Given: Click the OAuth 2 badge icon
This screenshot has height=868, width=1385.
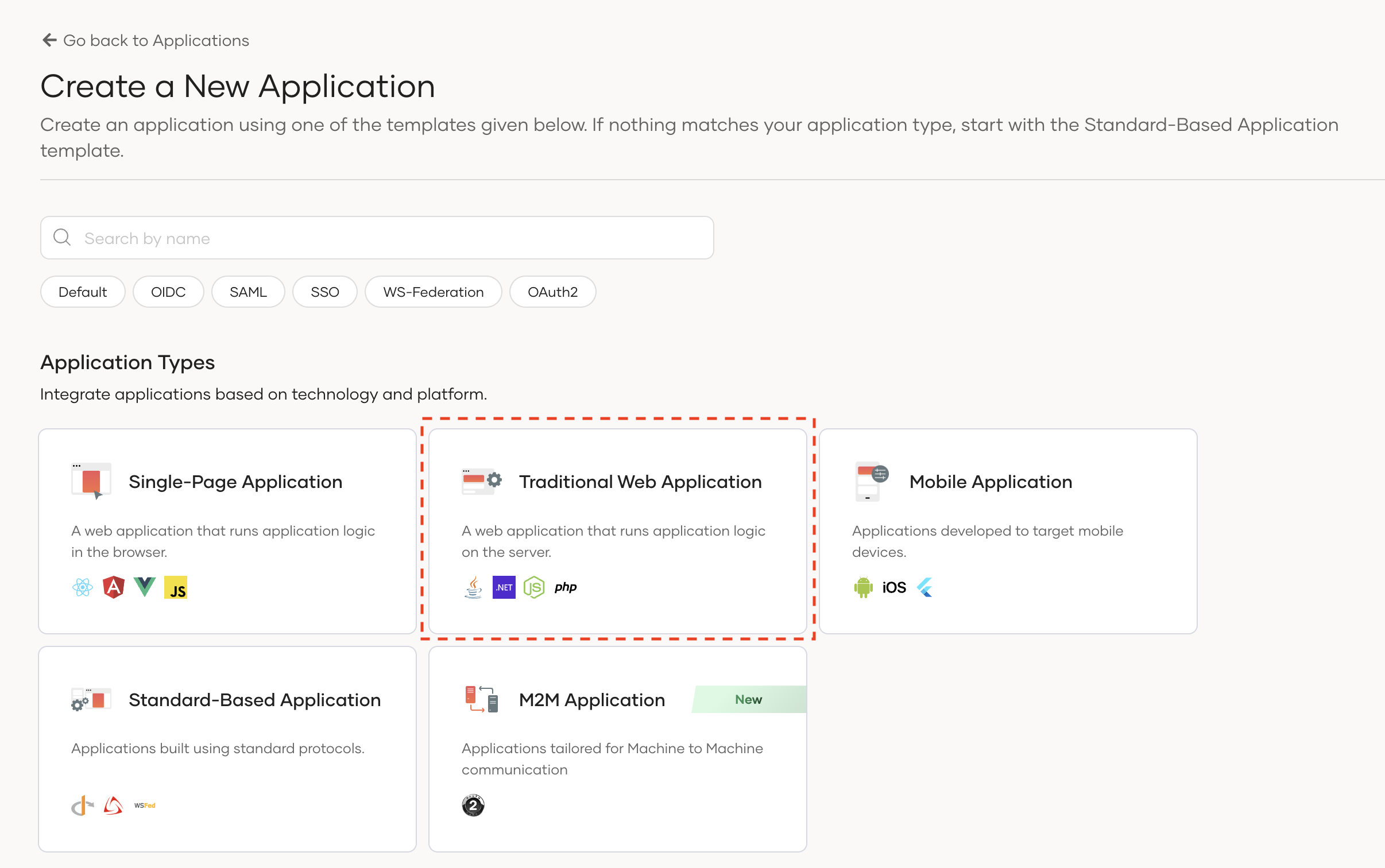Looking at the screenshot, I should tap(473, 805).
